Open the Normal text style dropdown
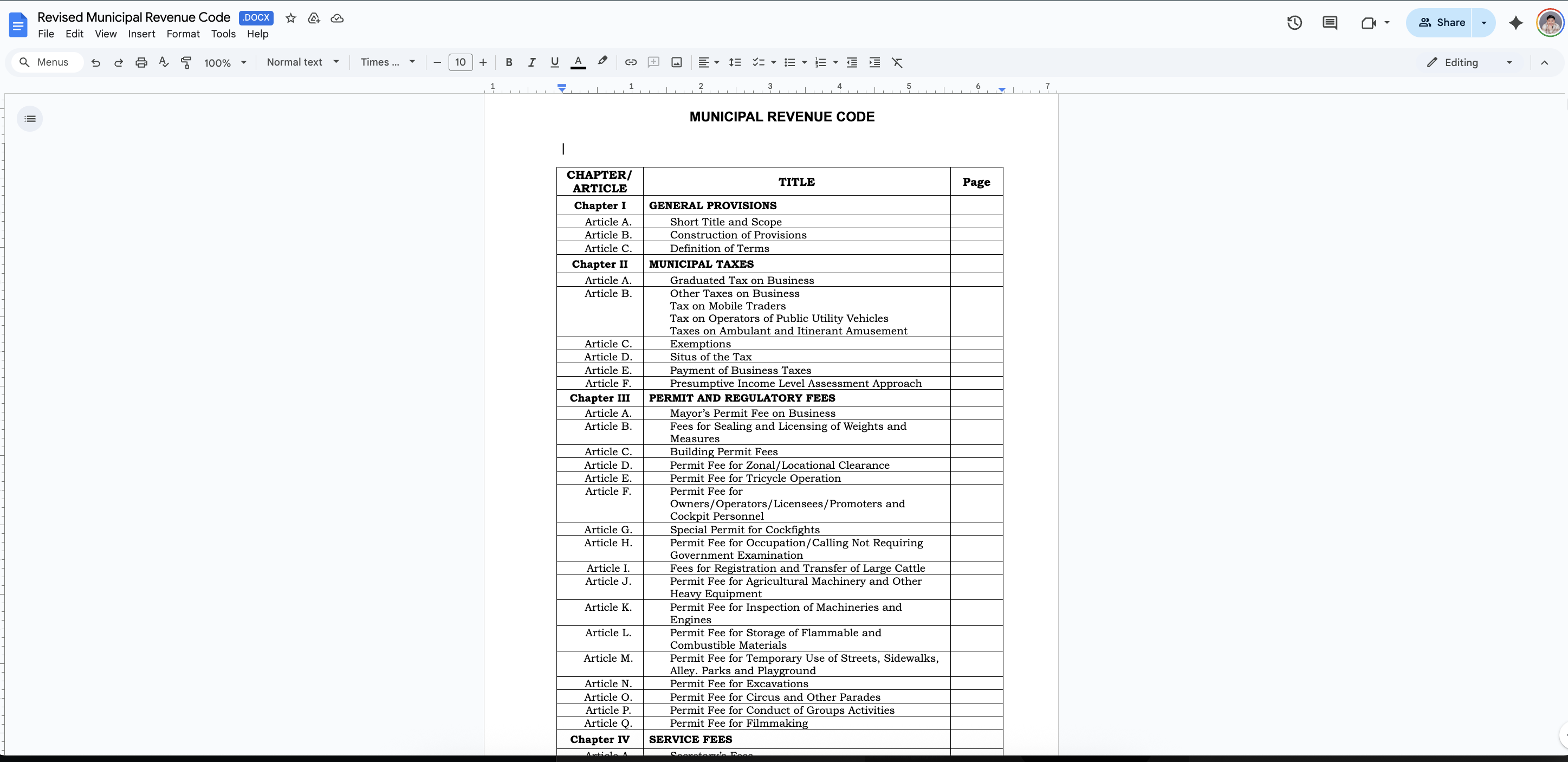The image size is (1568, 762). click(302, 62)
